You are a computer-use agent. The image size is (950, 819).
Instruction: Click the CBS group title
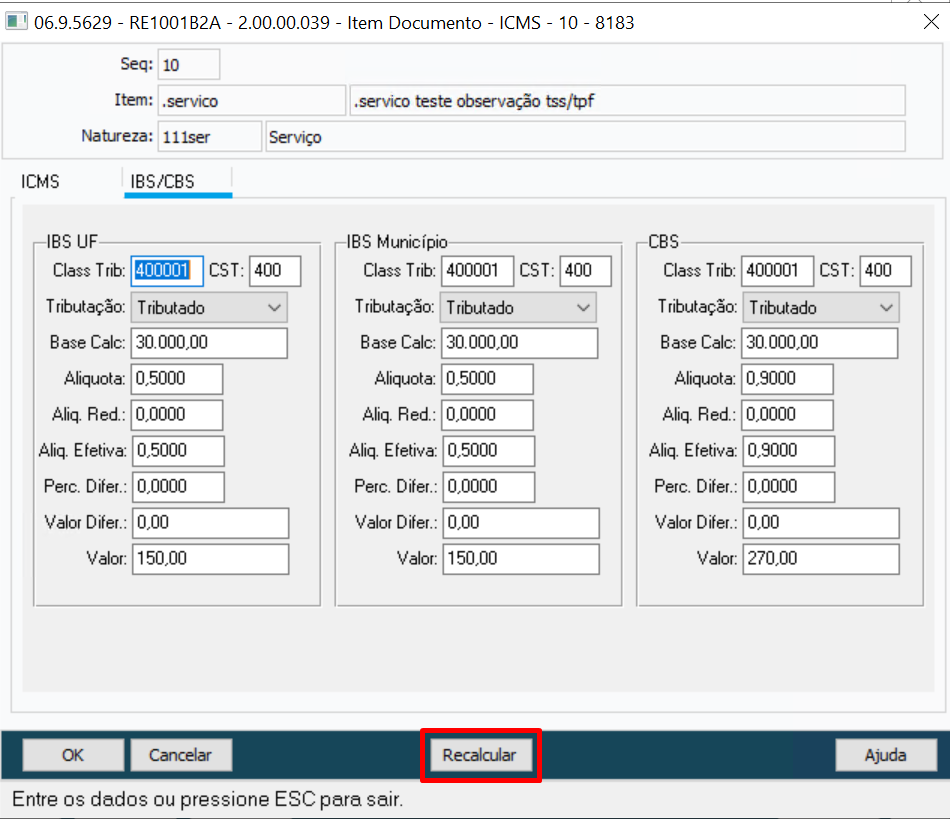pos(663,242)
